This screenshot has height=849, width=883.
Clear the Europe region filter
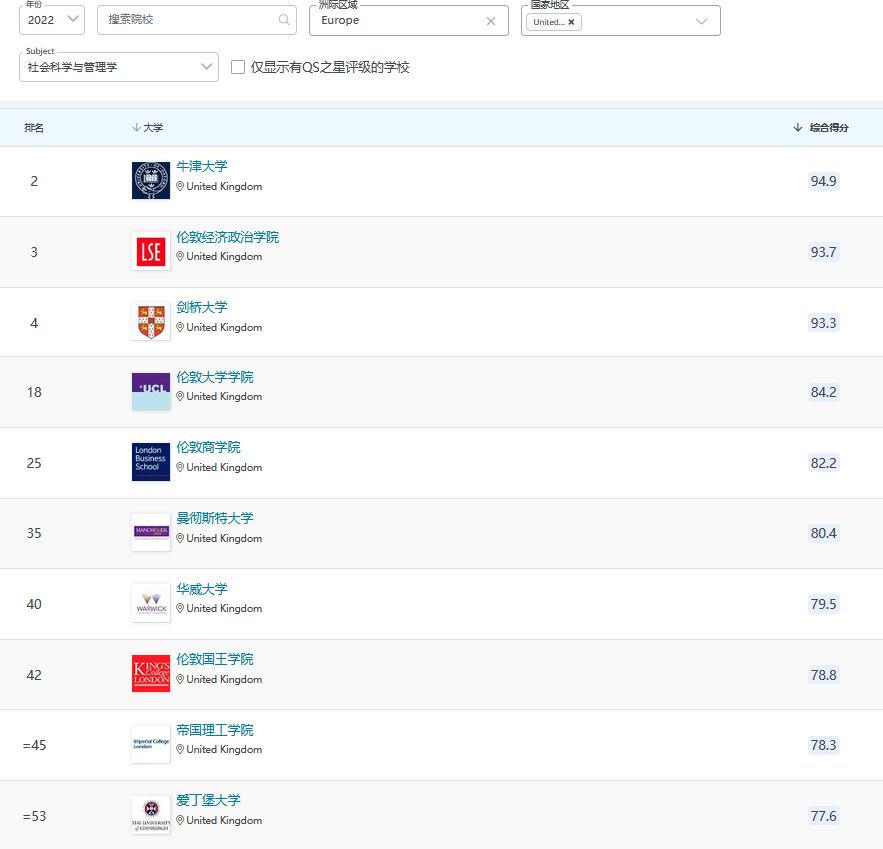(490, 21)
